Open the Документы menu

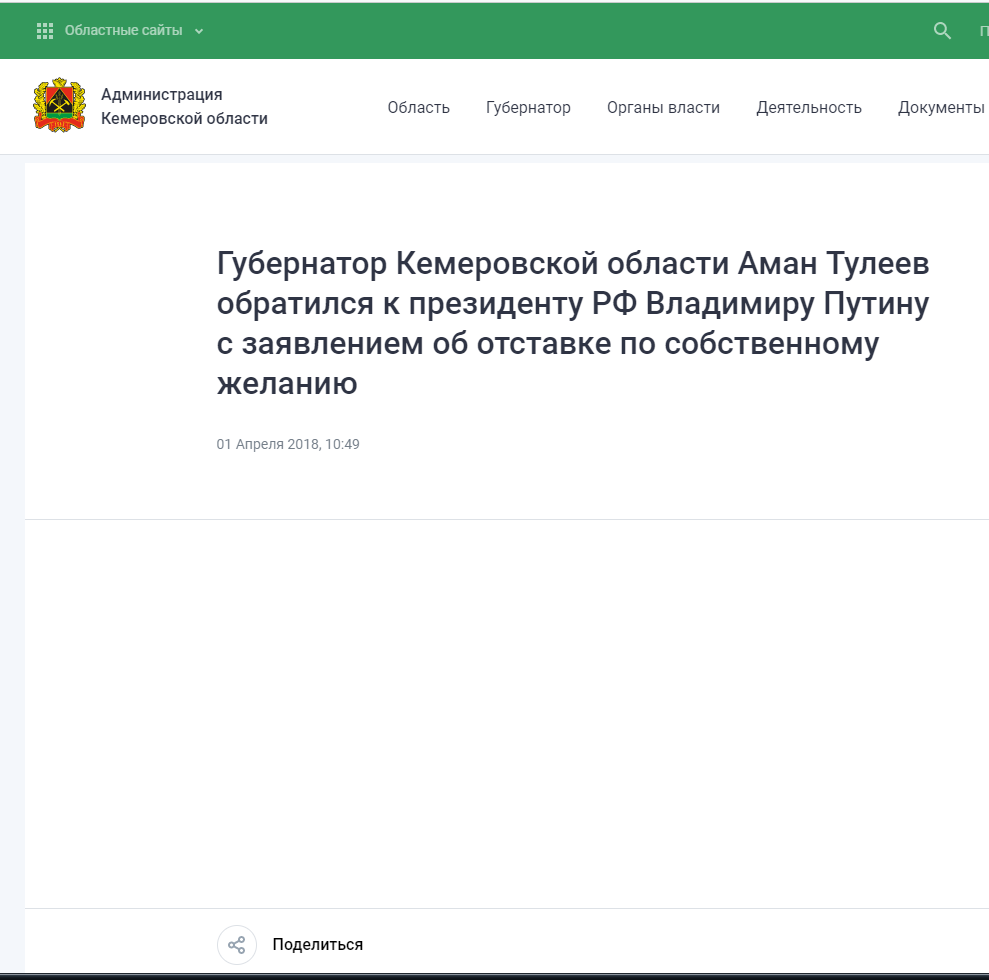(x=938, y=107)
